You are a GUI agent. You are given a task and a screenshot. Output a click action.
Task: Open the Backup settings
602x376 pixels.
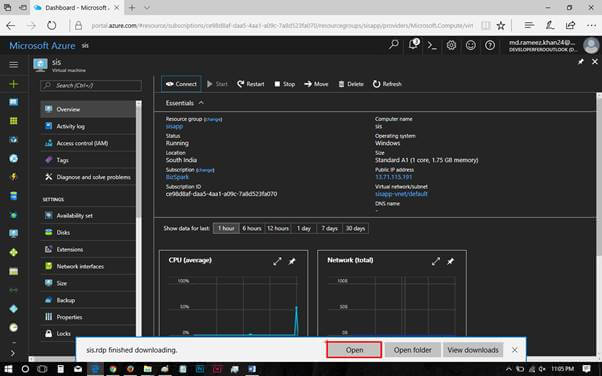point(88,300)
